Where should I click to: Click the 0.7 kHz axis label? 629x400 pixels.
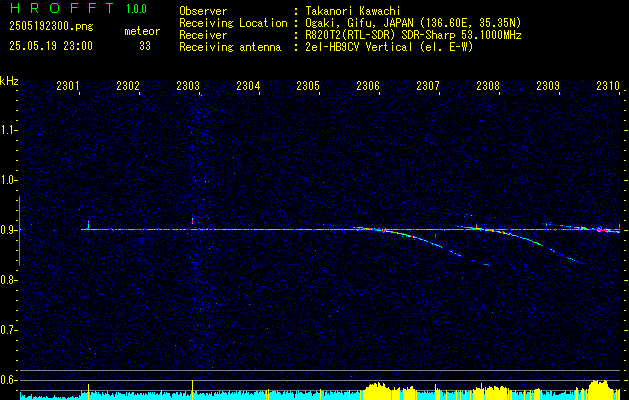pyautogui.click(x=7, y=330)
